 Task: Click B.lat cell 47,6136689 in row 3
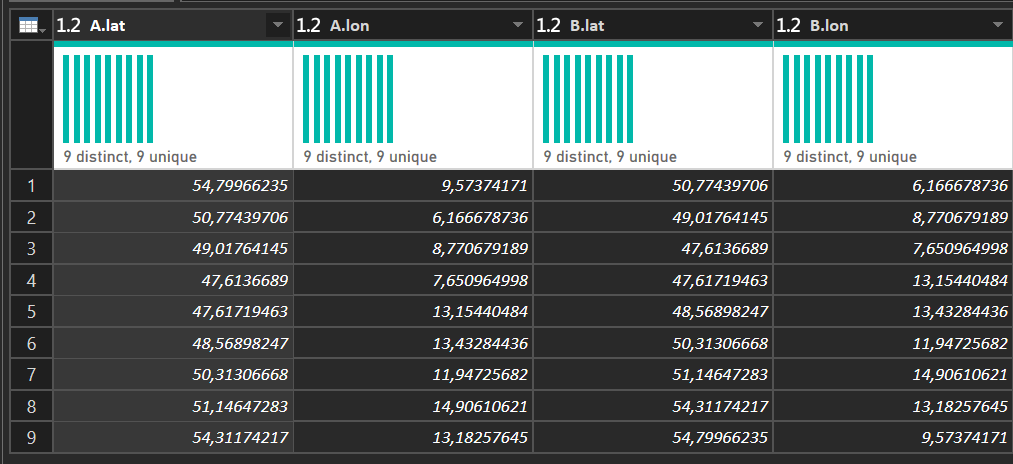pyautogui.click(x=653, y=249)
